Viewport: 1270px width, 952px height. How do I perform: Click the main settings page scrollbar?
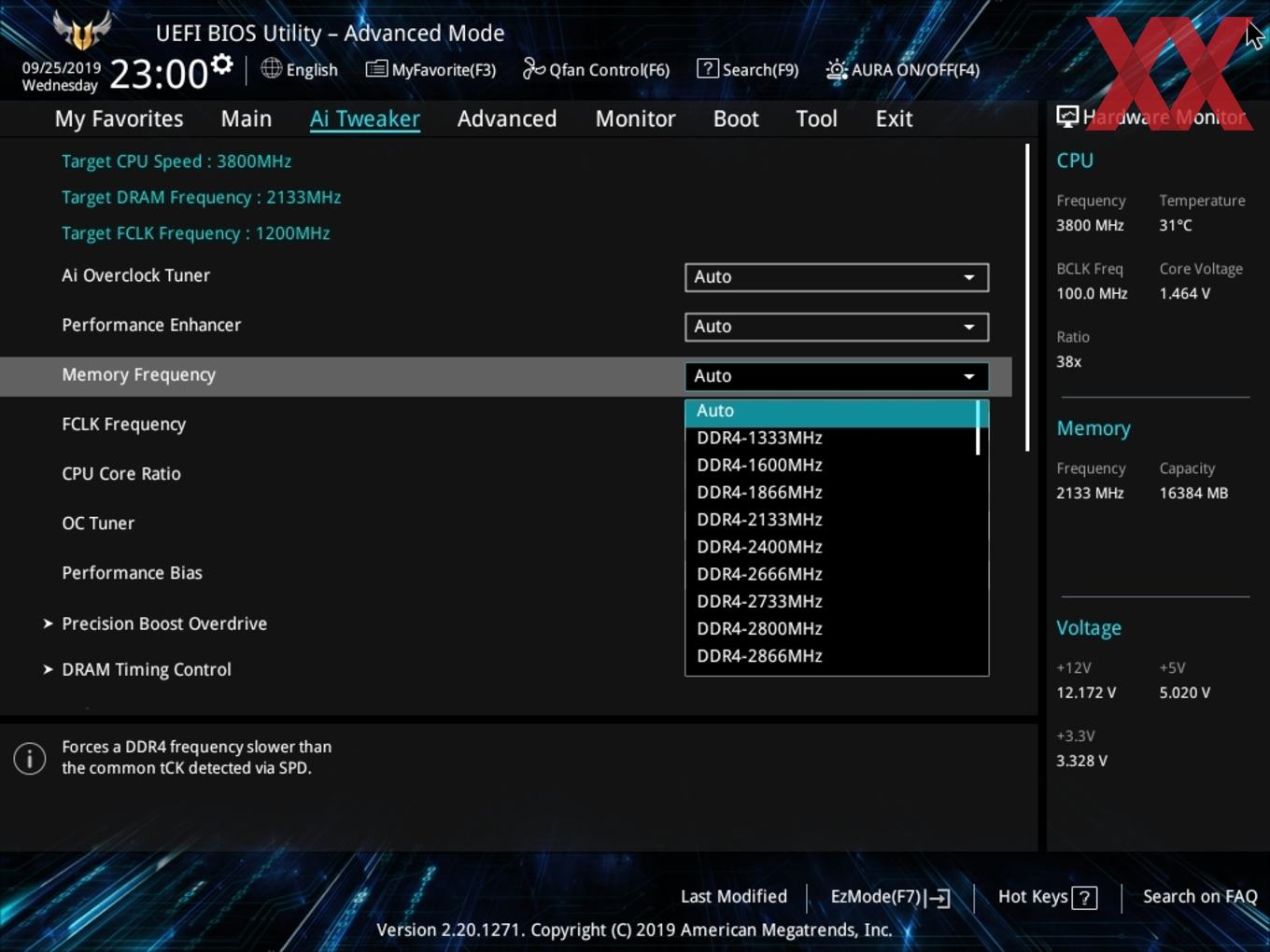coord(1027,298)
